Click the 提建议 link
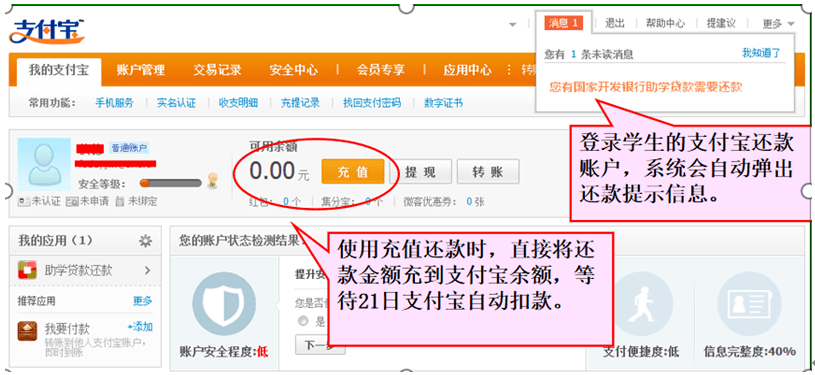Image resolution: width=815 pixels, height=375 pixels. click(721, 23)
